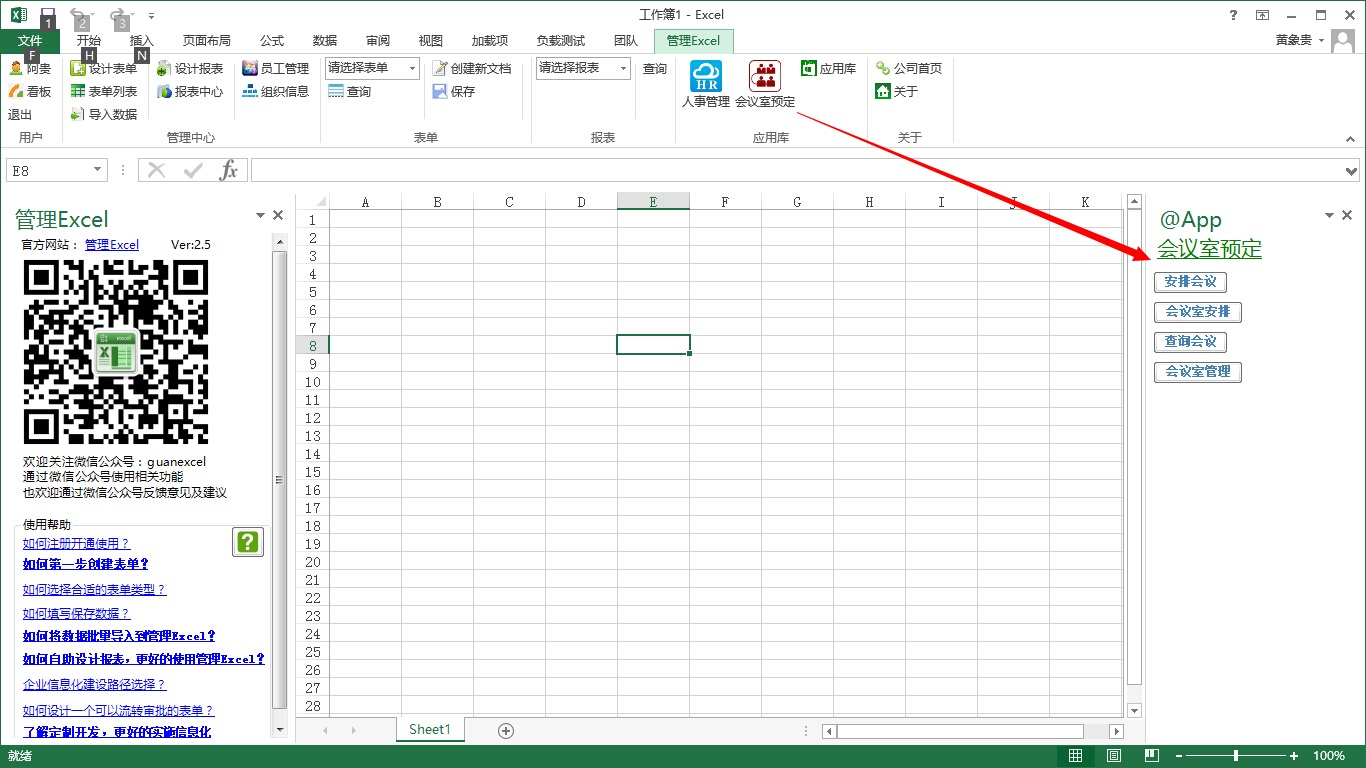Switch to 公式 Formulas tab
Viewport: 1366px width, 768px height.
[272, 41]
